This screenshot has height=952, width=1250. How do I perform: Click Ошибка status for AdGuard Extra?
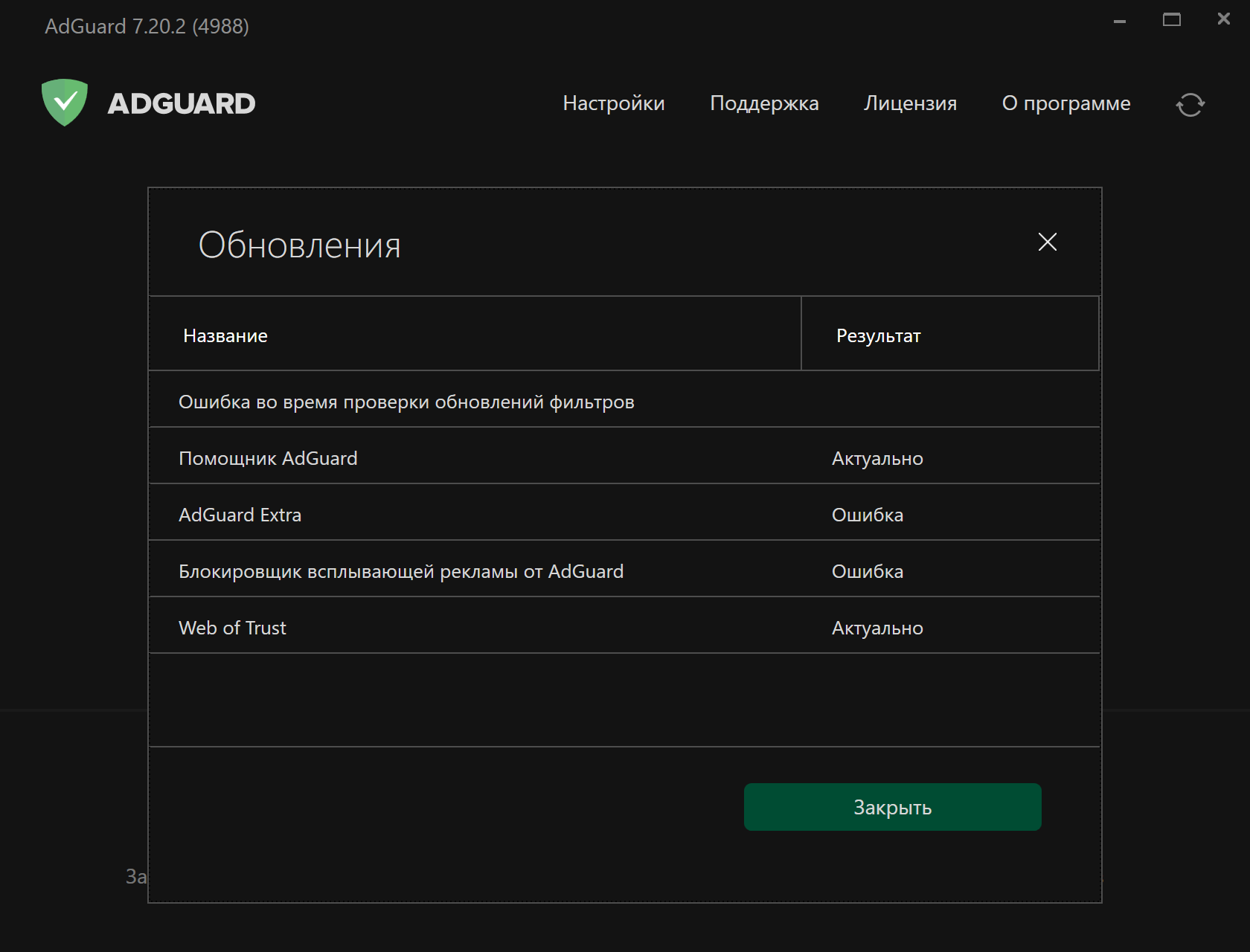868,515
